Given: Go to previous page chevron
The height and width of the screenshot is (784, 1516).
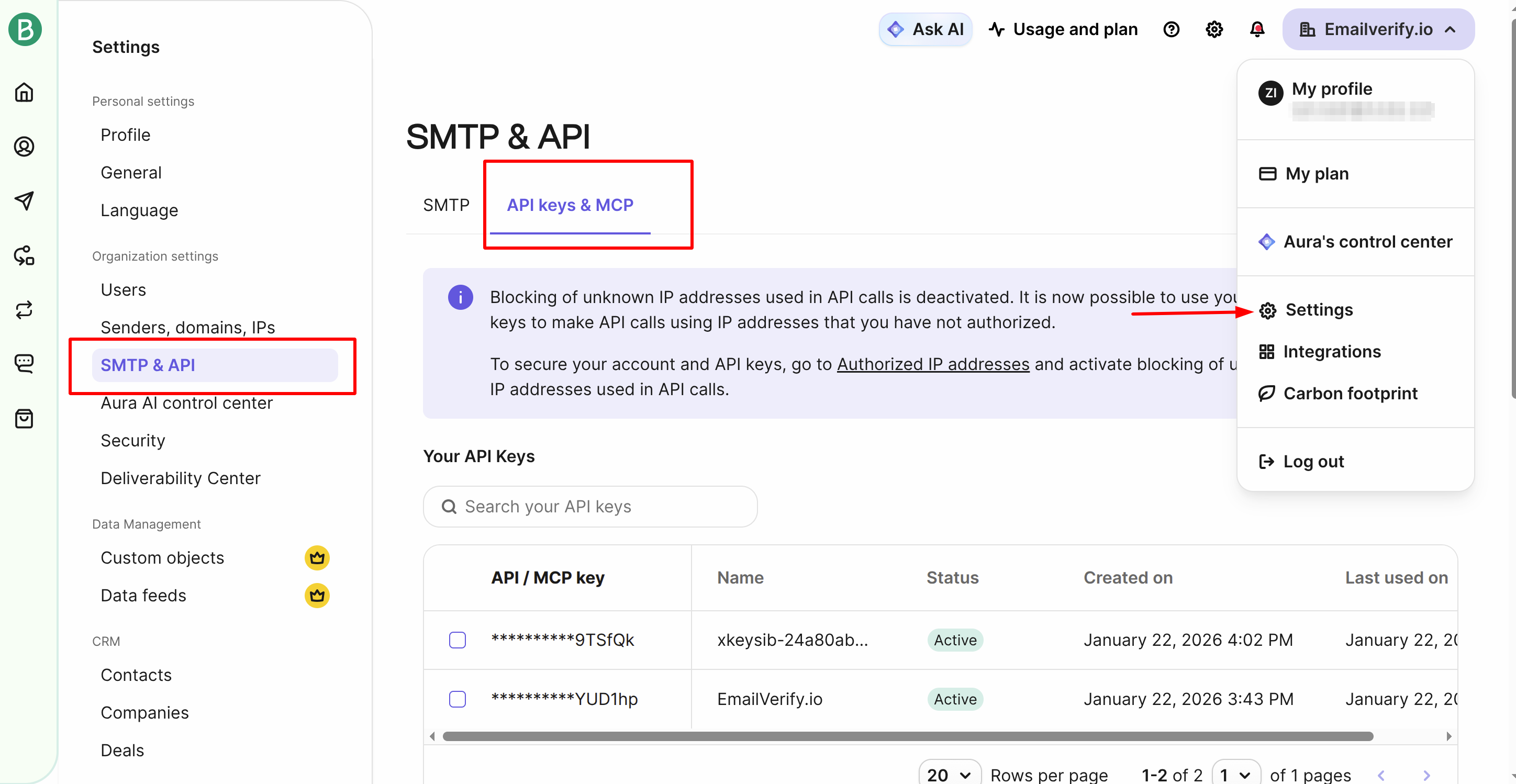Looking at the screenshot, I should (x=1380, y=775).
